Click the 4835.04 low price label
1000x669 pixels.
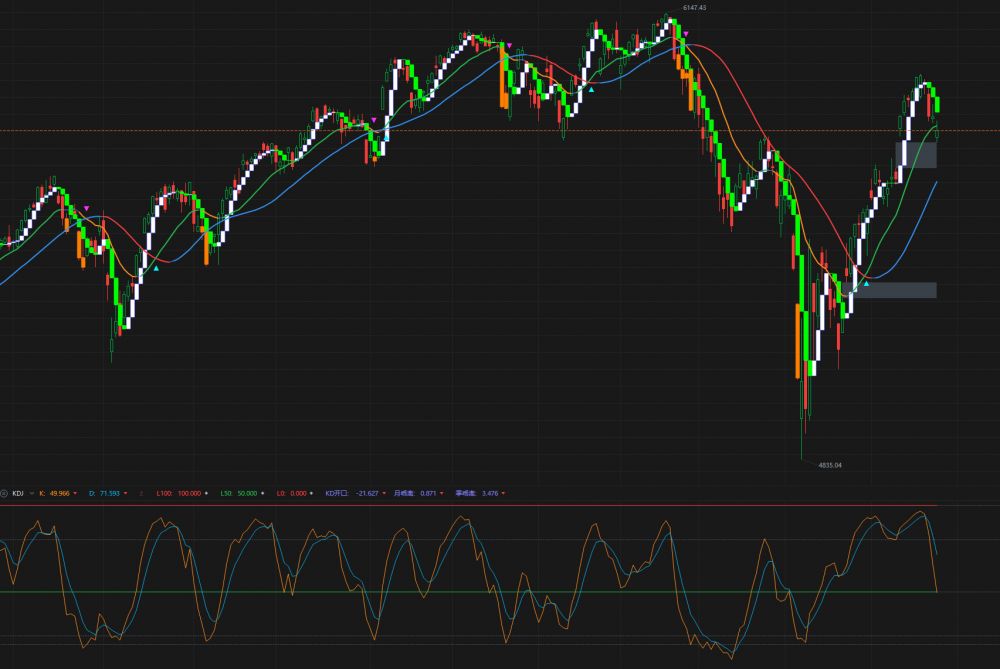(x=831, y=465)
